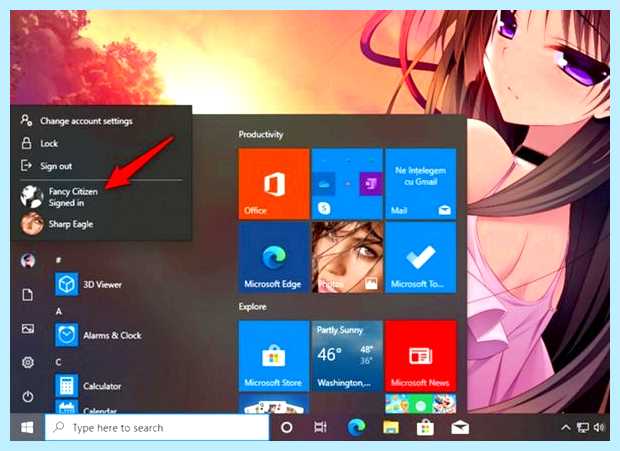
Task: Open the Office tile
Action: [x=274, y=184]
